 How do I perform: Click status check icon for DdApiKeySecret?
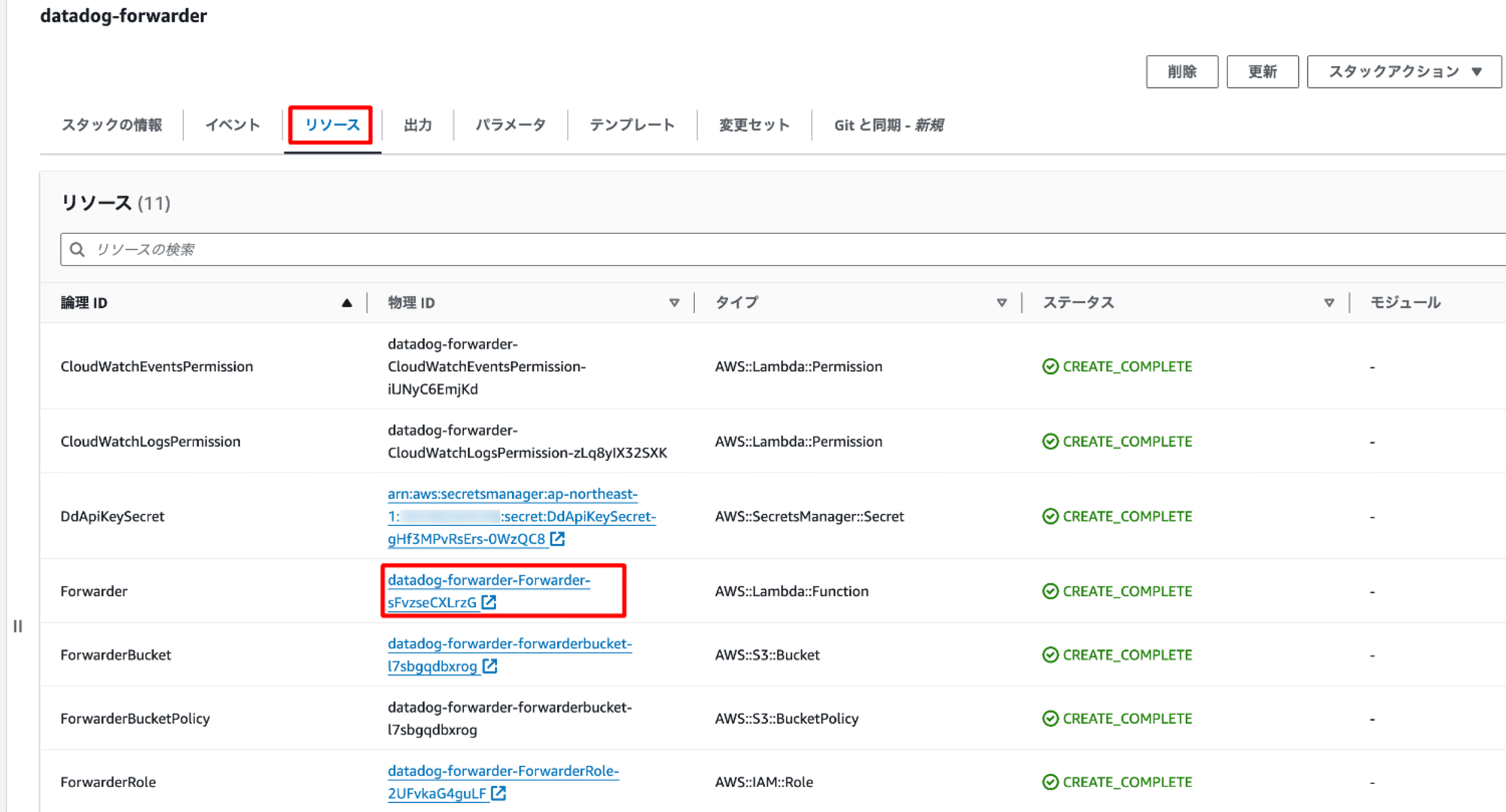(x=1050, y=516)
